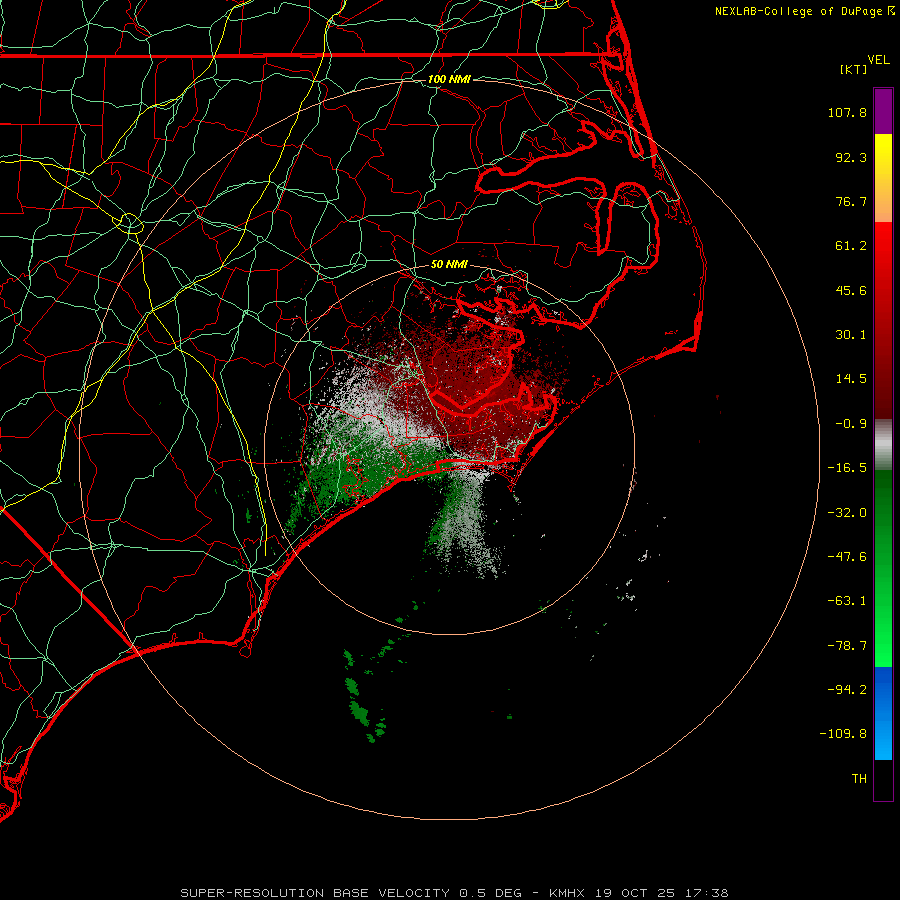900x900 pixels.
Task: Click the -63.1 velocity scale value
Action: 847,601
